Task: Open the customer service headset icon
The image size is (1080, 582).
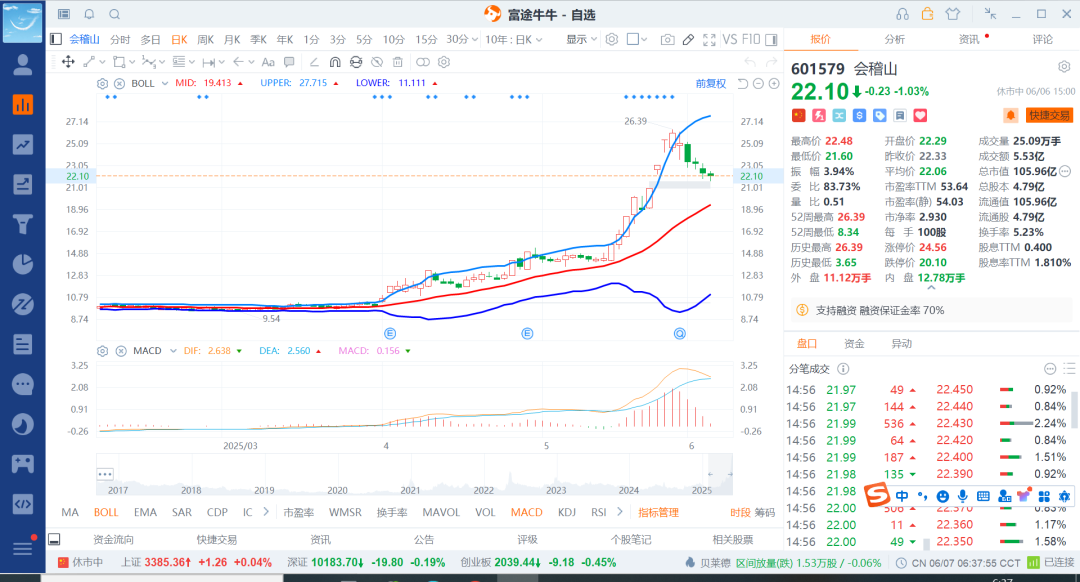Action: pyautogui.click(x=903, y=14)
